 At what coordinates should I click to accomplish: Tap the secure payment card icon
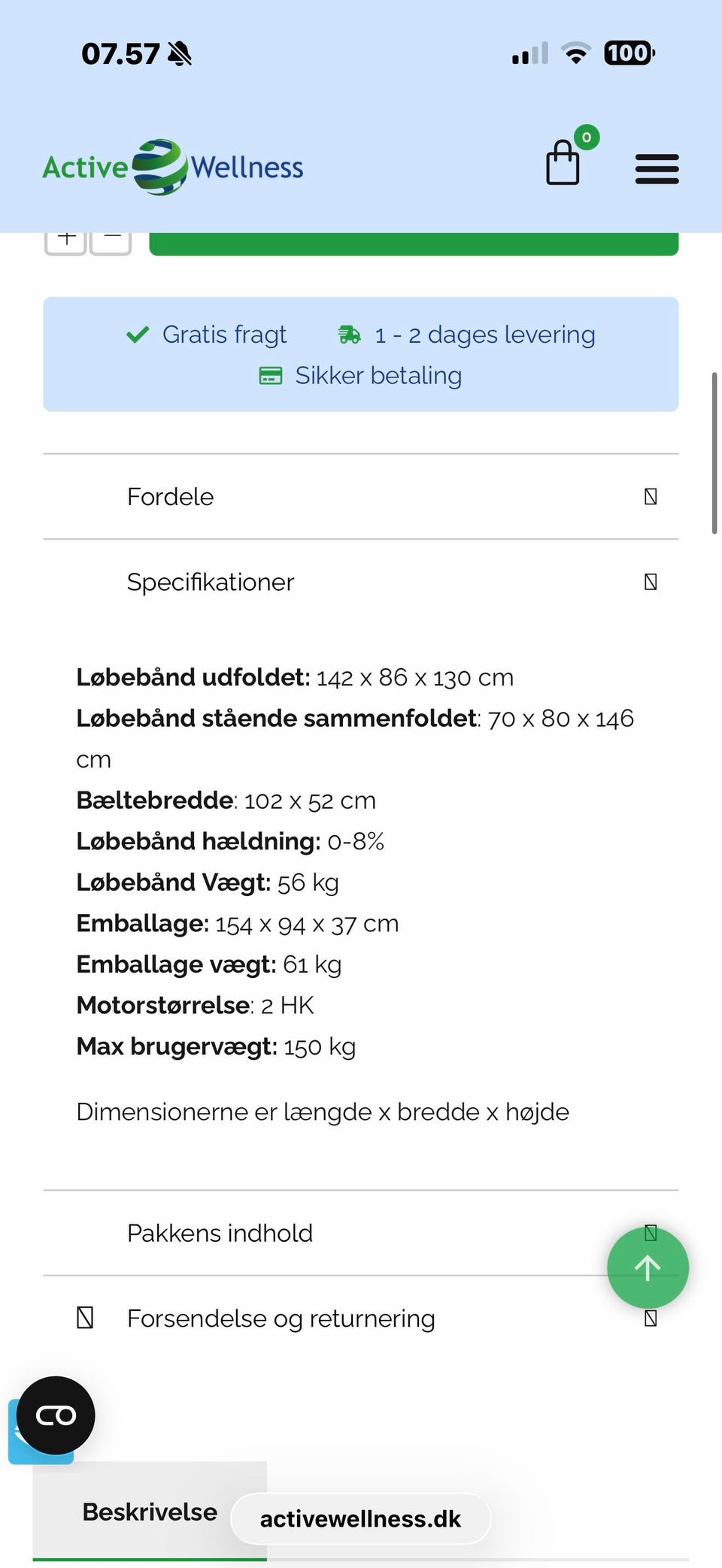(271, 376)
